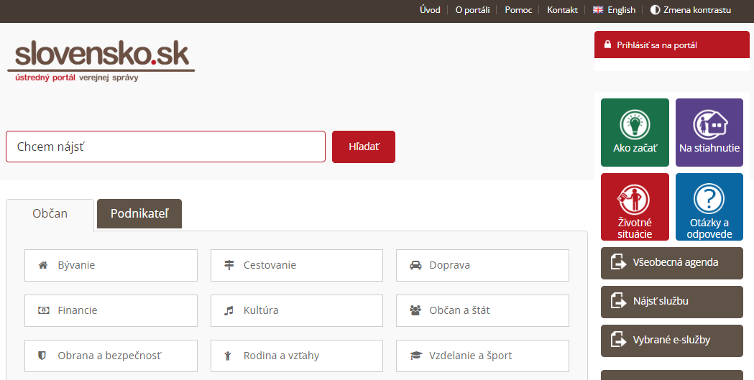Open the green Ako začať tile
The height and width of the screenshot is (380, 754).
click(635, 132)
